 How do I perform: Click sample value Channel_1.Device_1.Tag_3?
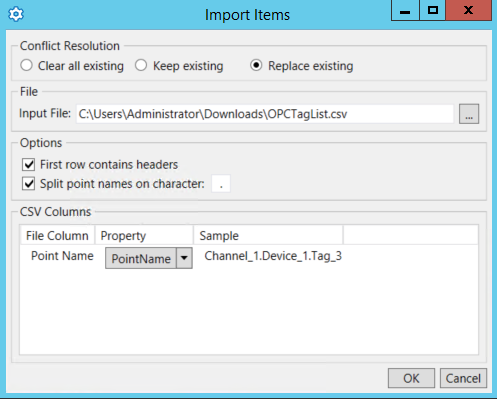coord(273,256)
